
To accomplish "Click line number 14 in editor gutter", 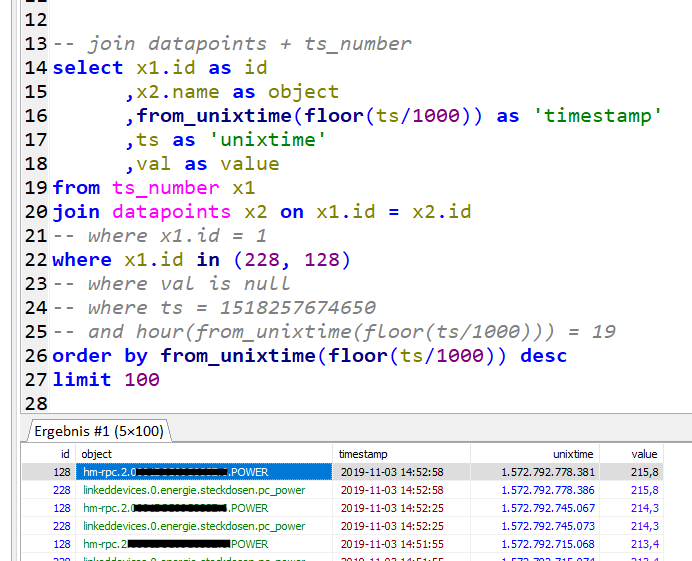I will click(x=36, y=68).
